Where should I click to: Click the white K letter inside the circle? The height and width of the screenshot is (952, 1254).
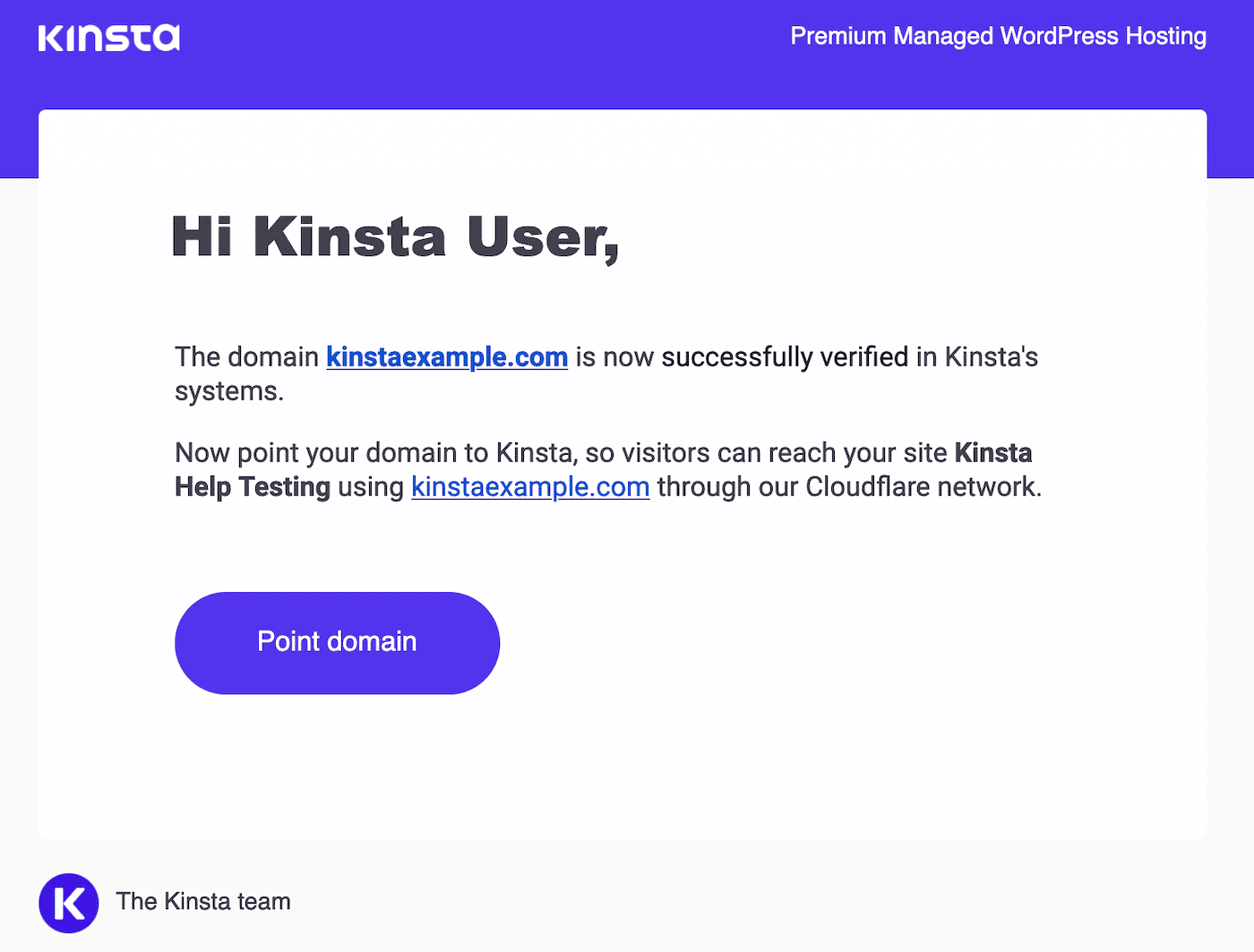click(x=68, y=903)
